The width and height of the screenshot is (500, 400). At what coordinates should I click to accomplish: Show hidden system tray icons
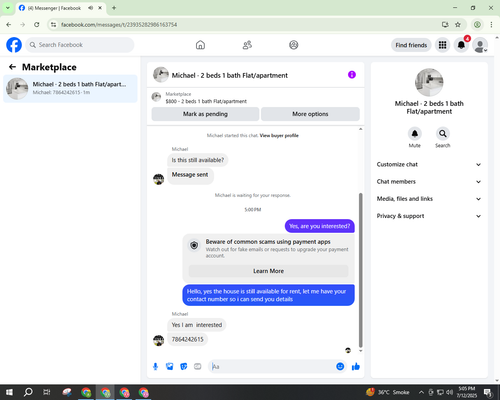[x=421, y=392]
